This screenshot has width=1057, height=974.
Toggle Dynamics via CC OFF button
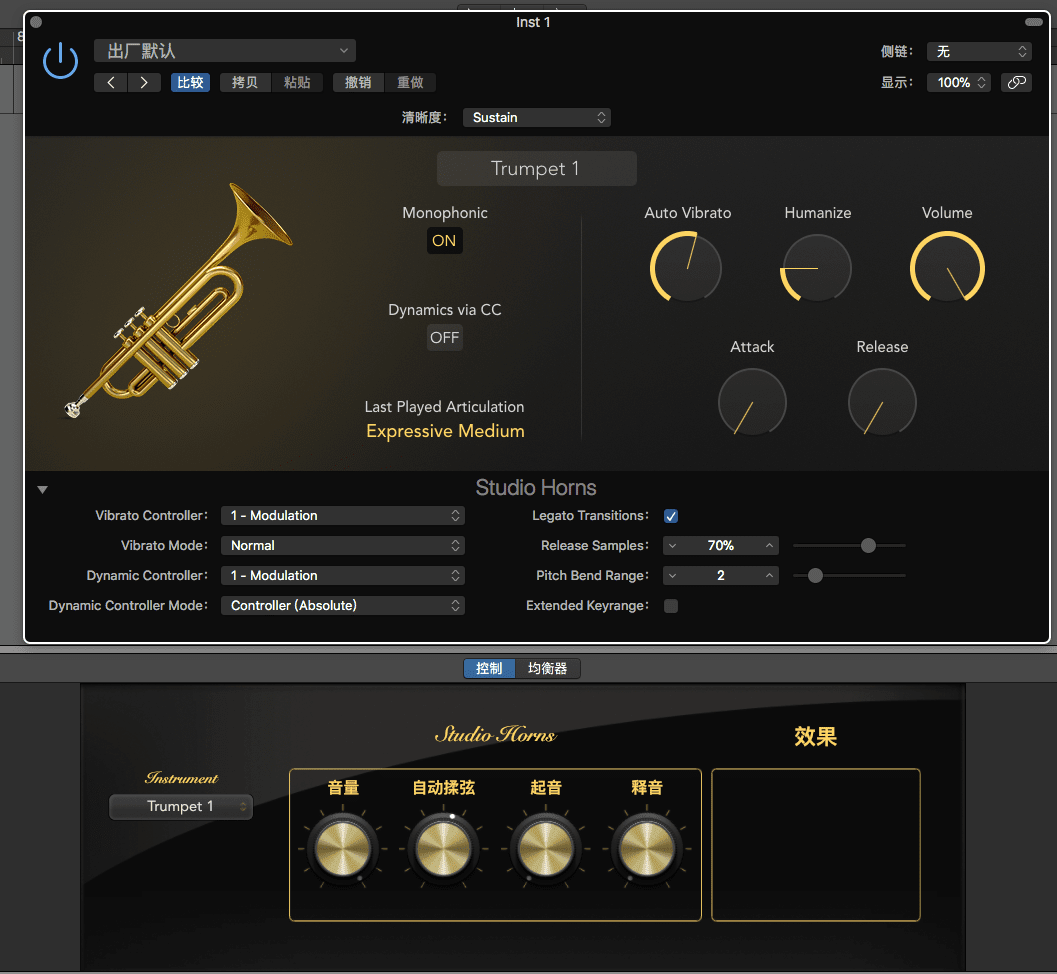[444, 338]
